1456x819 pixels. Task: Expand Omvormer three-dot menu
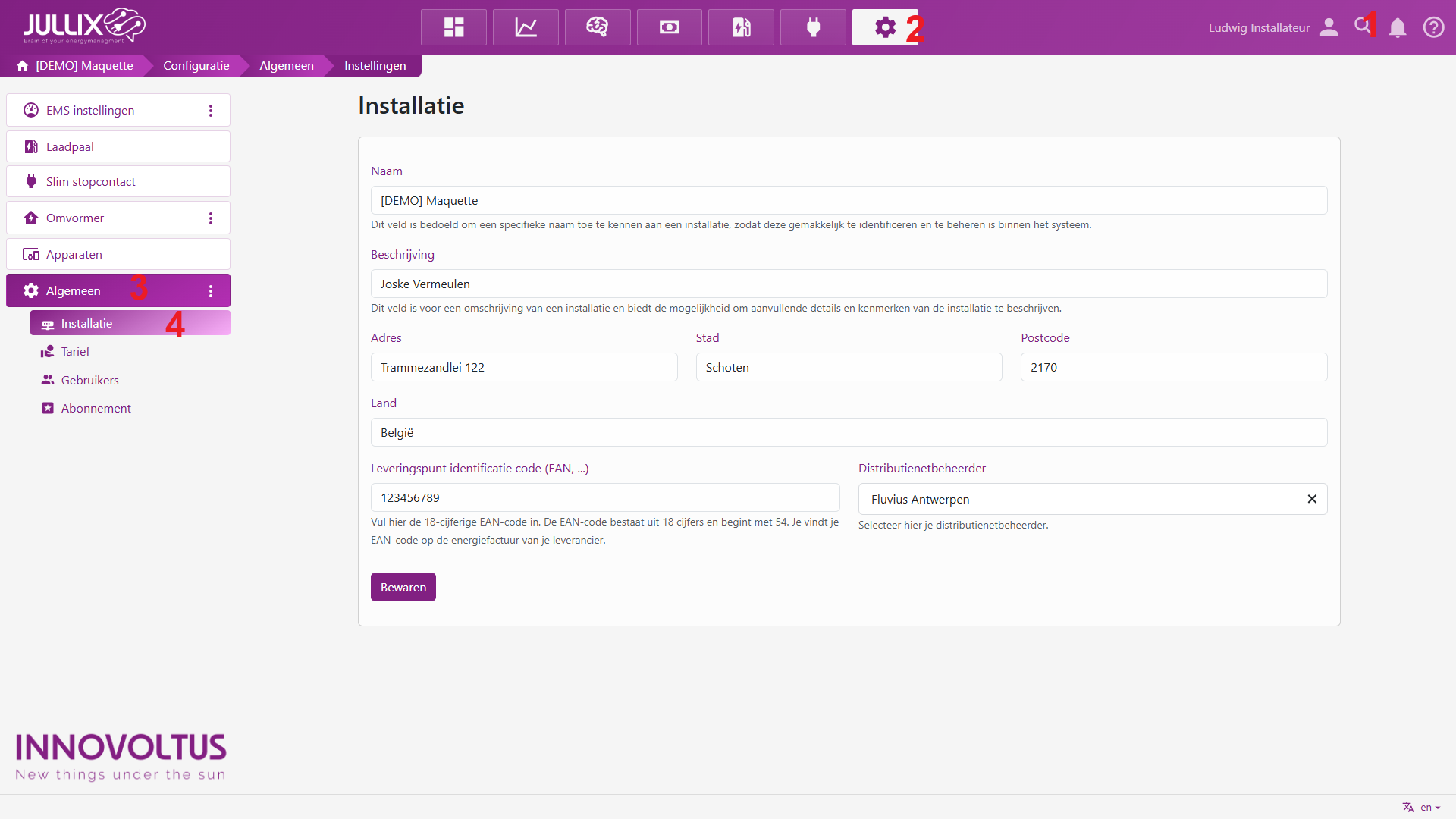point(211,218)
